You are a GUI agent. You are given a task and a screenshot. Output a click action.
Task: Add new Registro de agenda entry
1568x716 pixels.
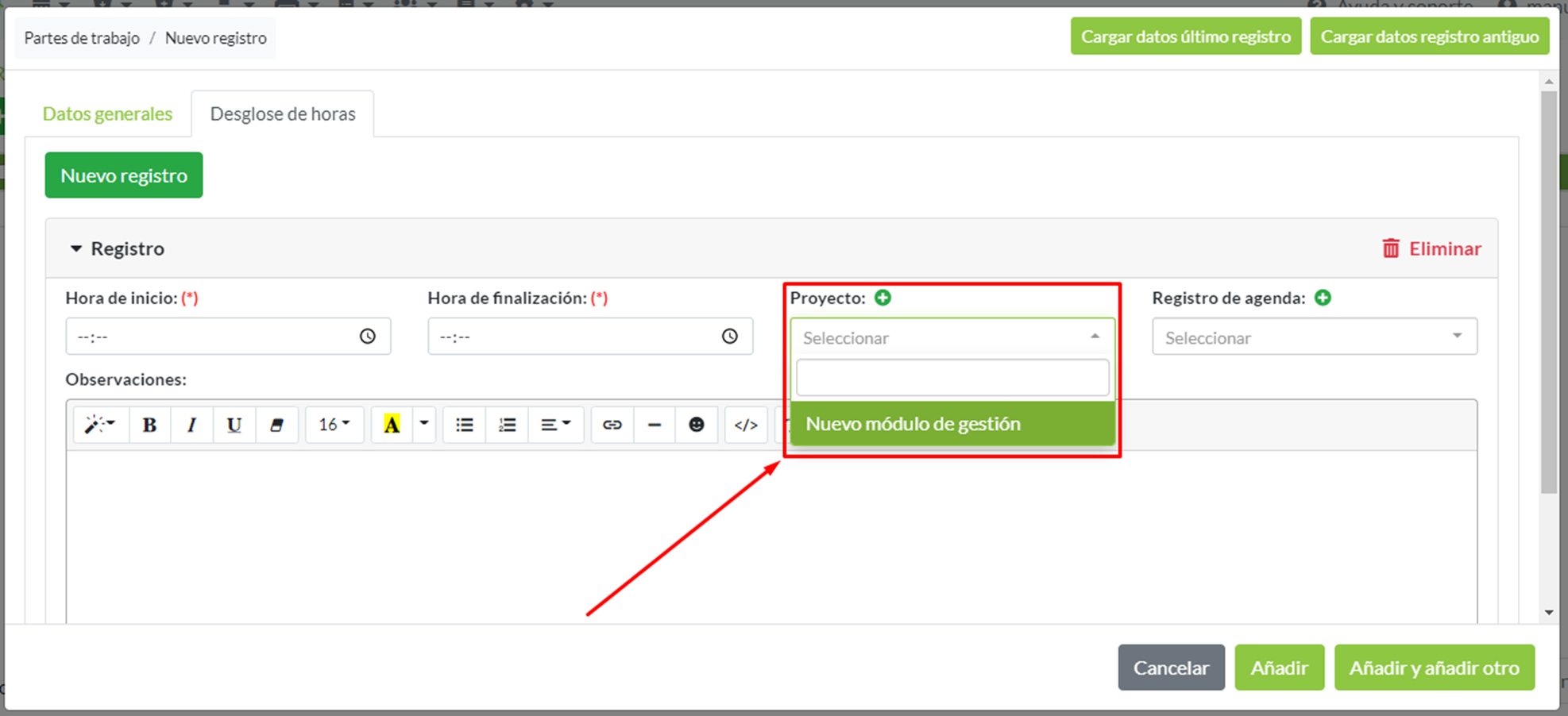coord(1323,298)
